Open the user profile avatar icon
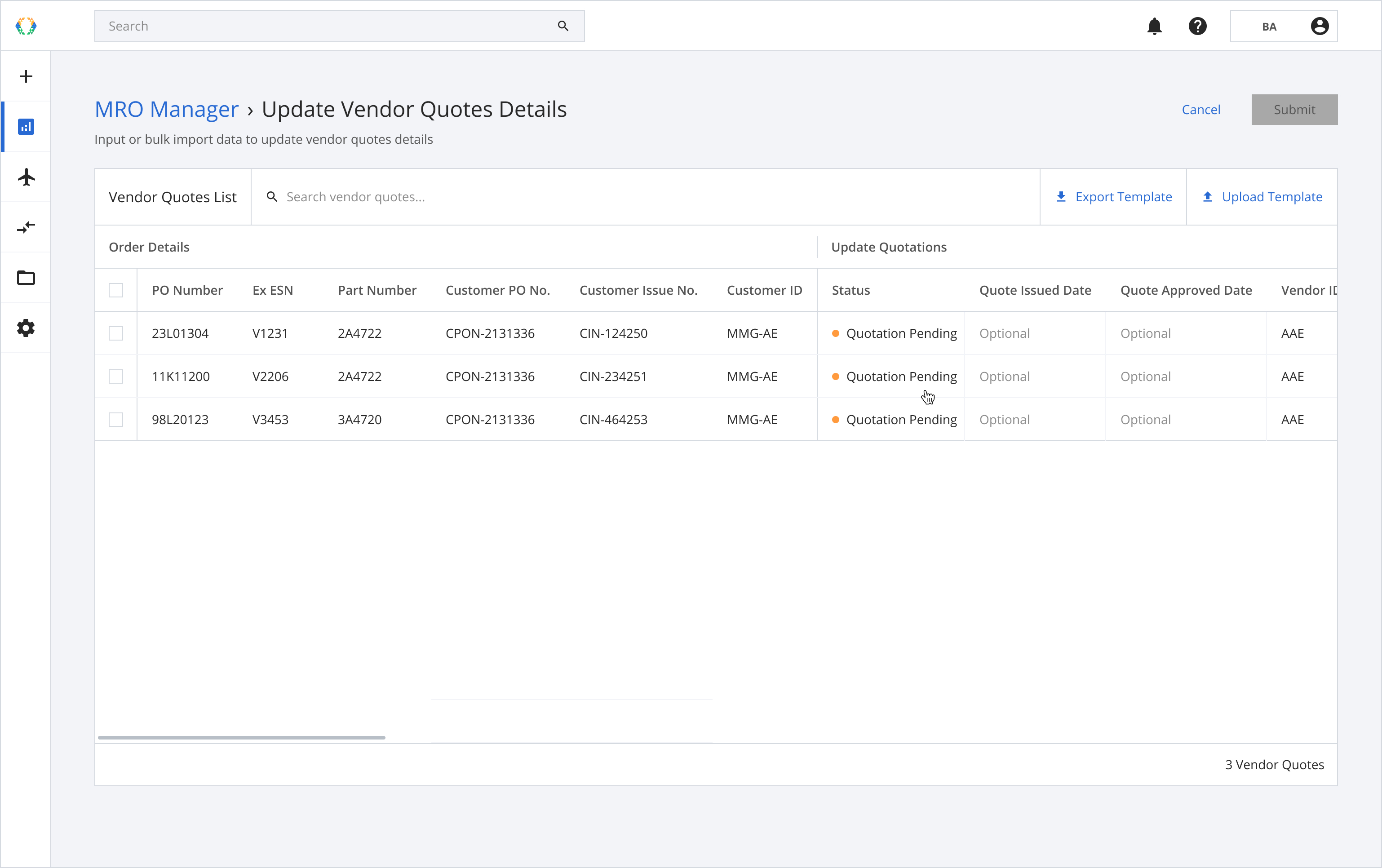Screen dimensions: 1382x868 [1320, 26]
